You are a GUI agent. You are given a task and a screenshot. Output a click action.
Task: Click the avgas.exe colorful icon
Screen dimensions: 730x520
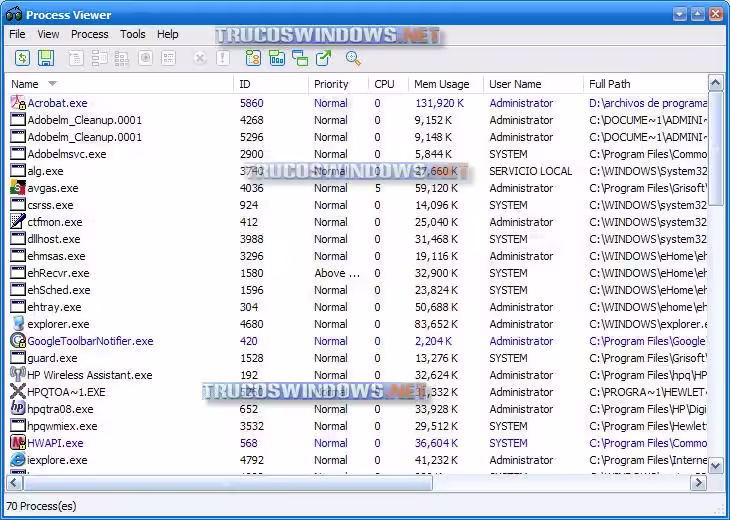(18, 188)
